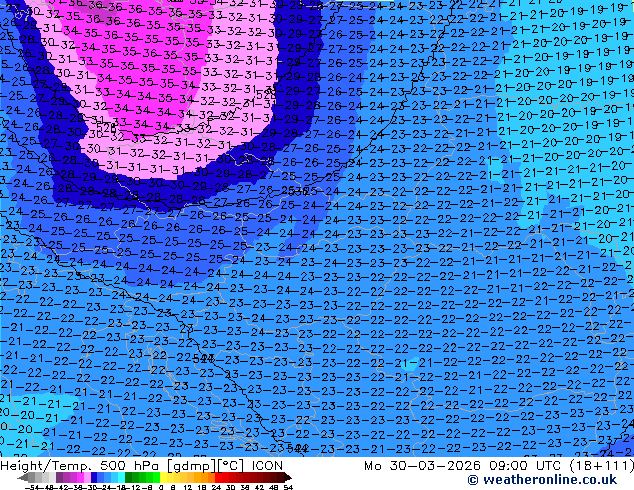This screenshot has width=634, height=490.
Task: Pick the magenta legend swatch
Action: (x=80, y=477)
